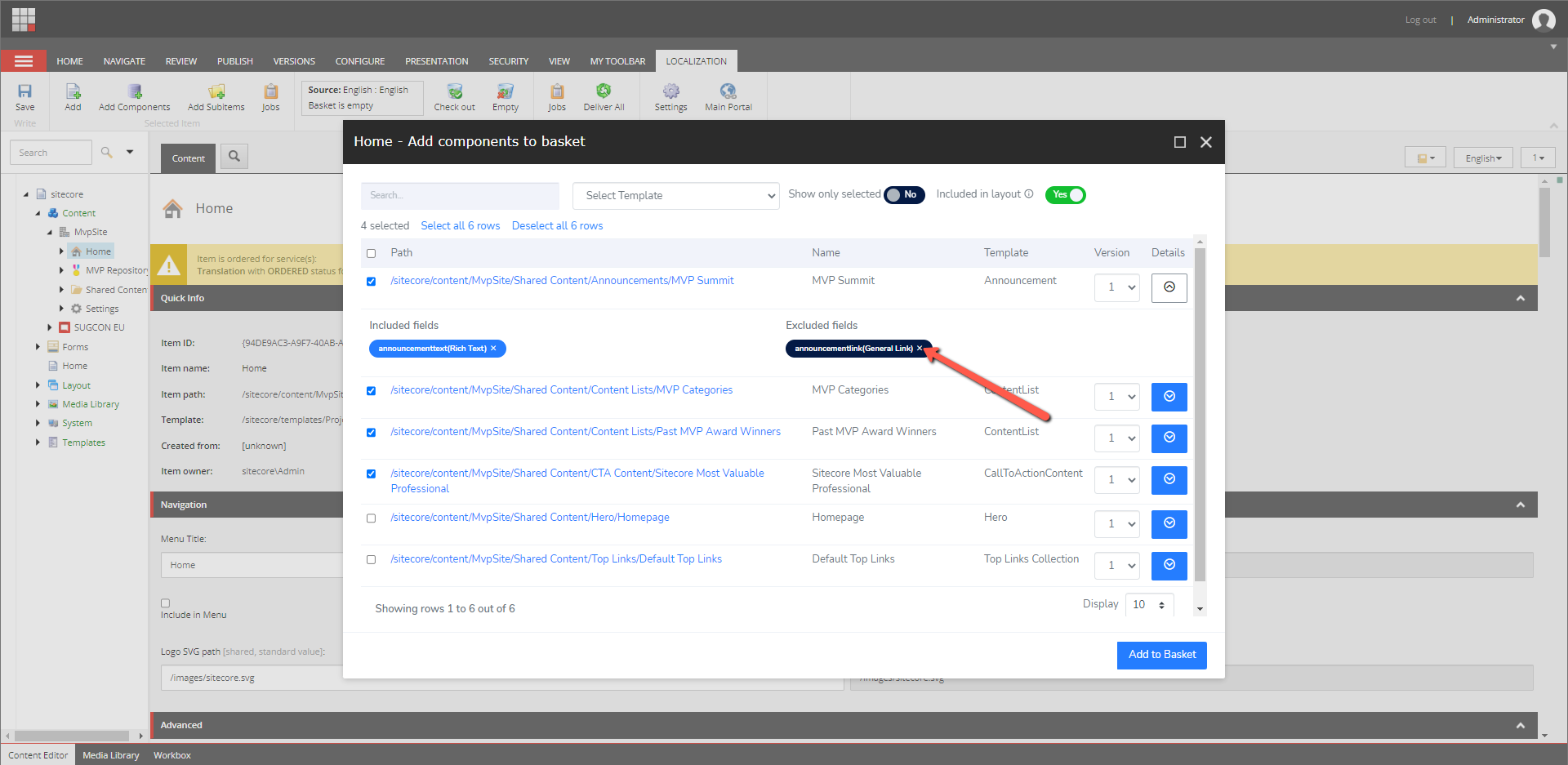Collapse details for MVP Summit row
Screen dimensions: 1568x765
click(1169, 287)
